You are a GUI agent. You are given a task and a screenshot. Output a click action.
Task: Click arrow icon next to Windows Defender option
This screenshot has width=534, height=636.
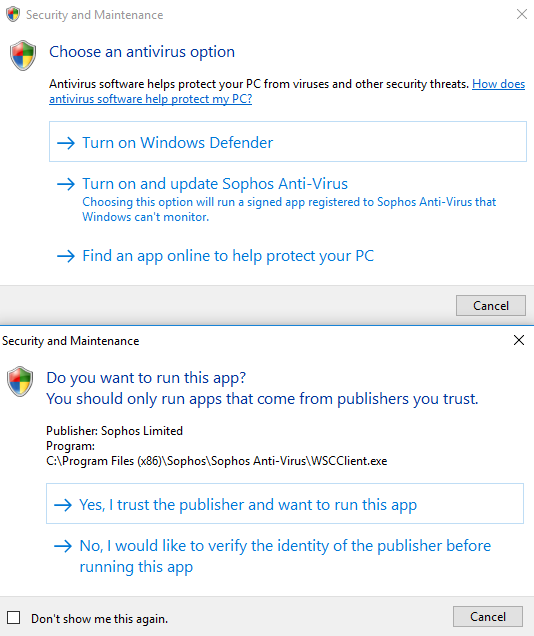click(66, 143)
